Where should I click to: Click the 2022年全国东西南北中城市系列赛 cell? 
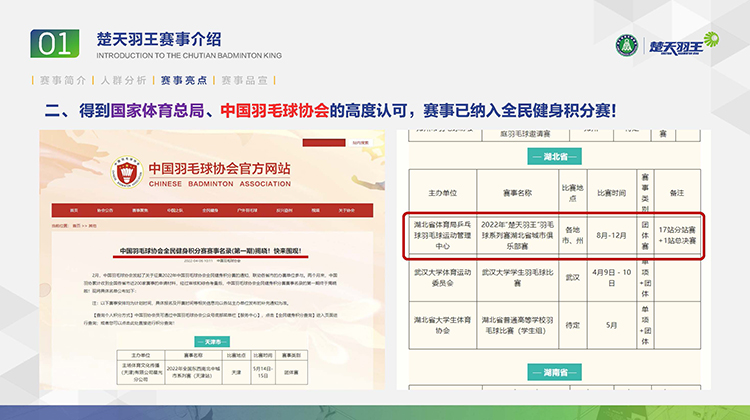193,372
